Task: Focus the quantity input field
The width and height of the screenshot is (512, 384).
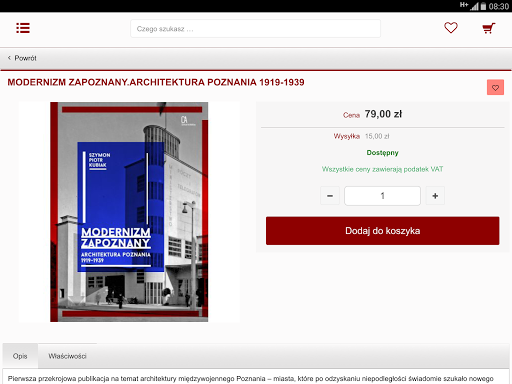Action: [382, 196]
